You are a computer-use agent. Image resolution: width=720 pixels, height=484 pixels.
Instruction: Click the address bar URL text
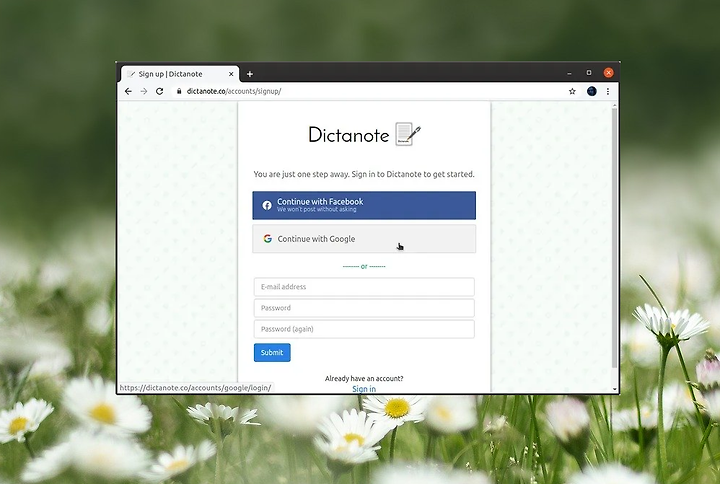coord(234,91)
